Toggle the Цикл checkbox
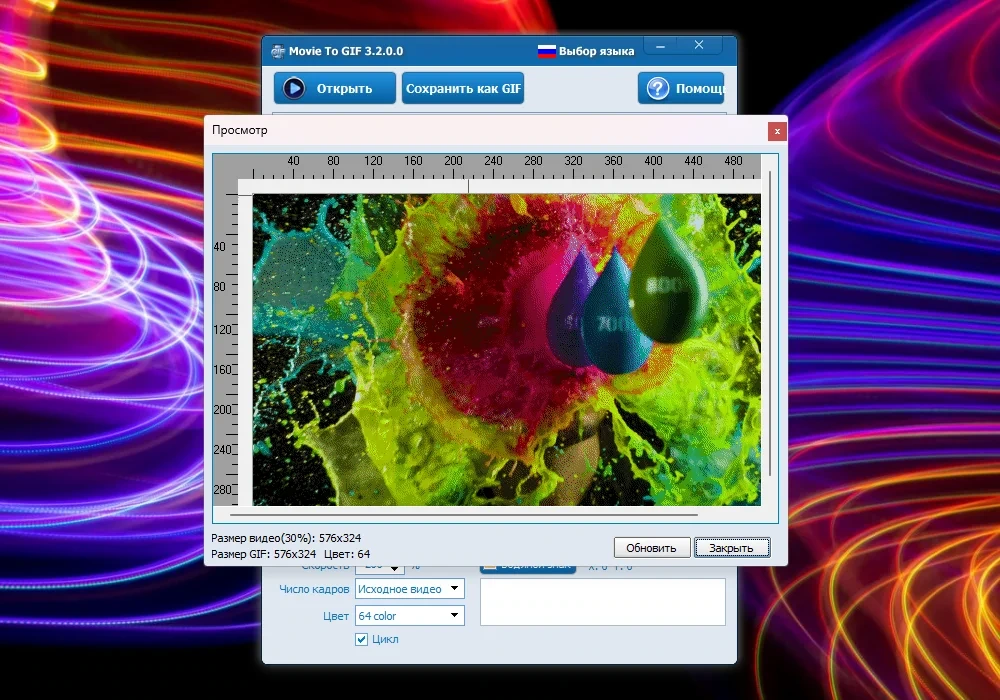This screenshot has width=1000, height=700. 362,639
